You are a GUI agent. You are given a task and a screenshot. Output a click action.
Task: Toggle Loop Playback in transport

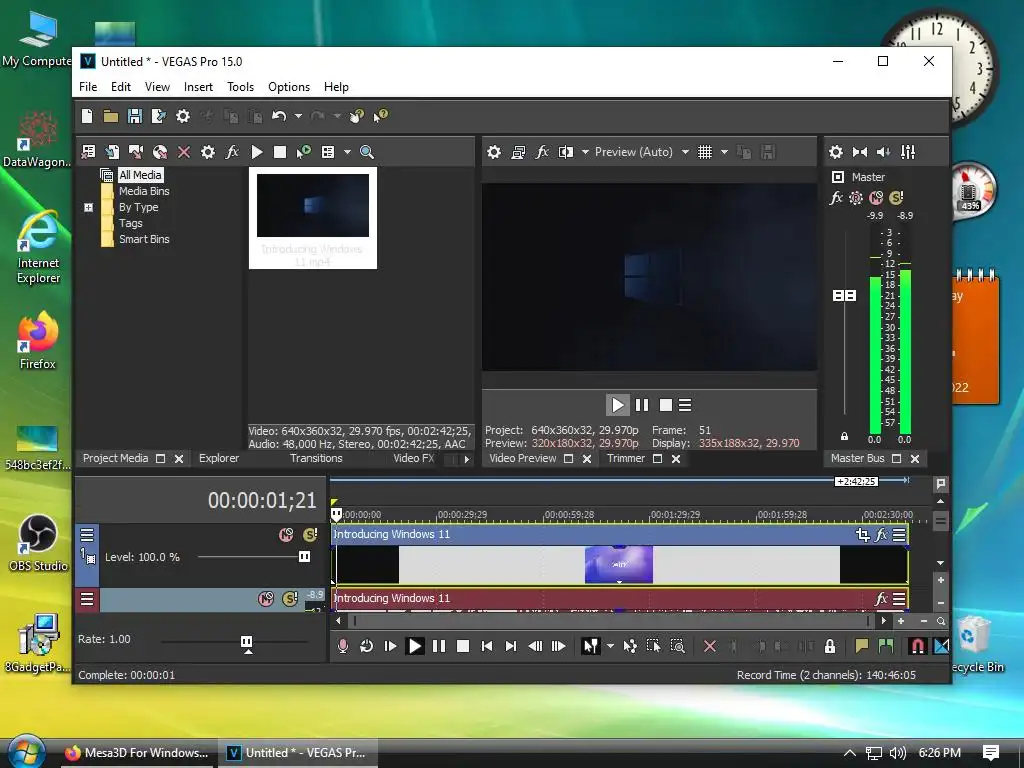click(366, 647)
